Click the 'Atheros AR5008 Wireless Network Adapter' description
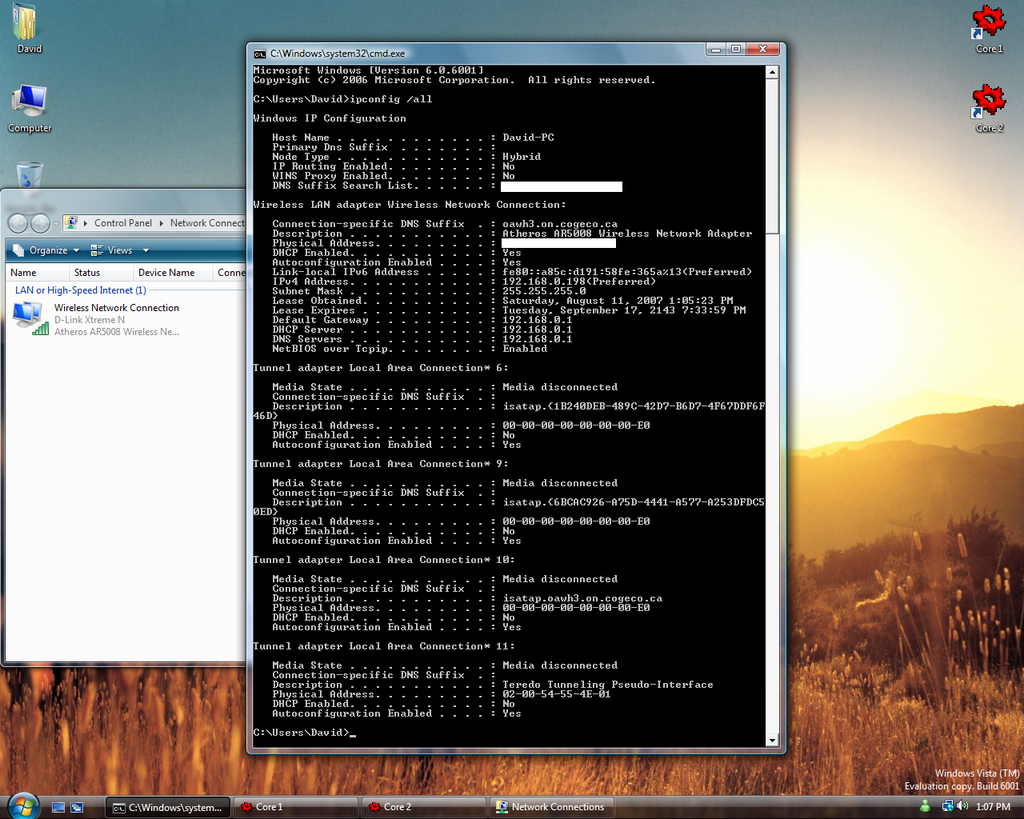The height and width of the screenshot is (819, 1024). tap(627, 233)
